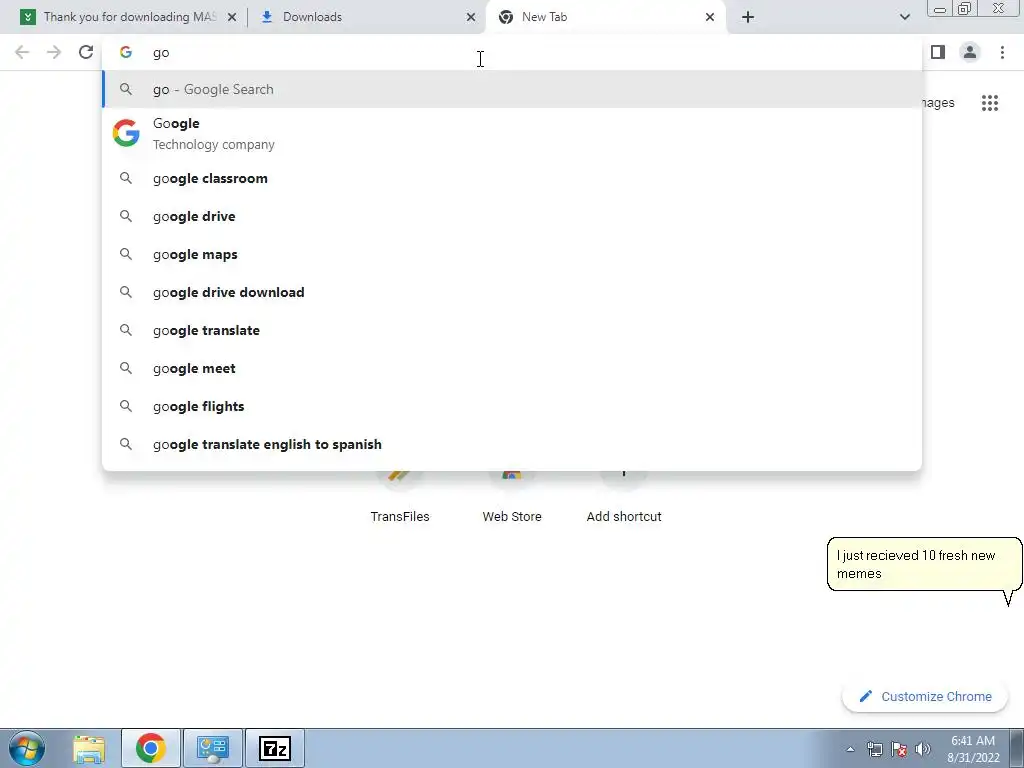This screenshot has height=768, width=1024.
Task: Click the network tray icon
Action: (x=874, y=749)
